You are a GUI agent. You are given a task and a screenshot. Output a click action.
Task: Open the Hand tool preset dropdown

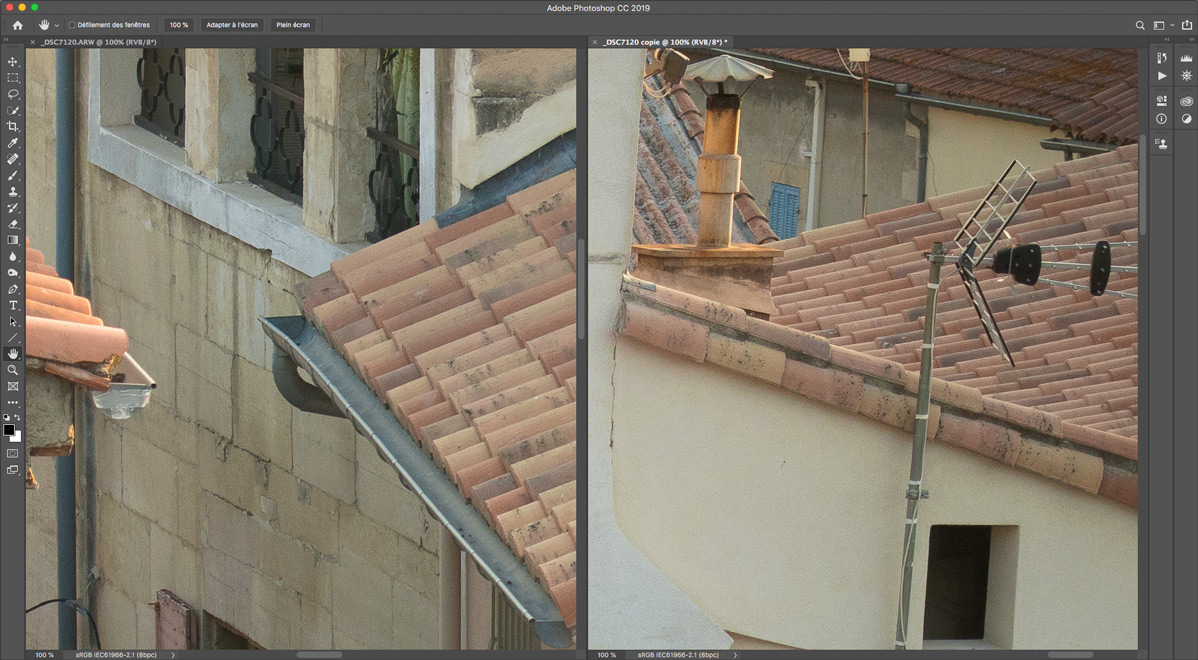57,25
